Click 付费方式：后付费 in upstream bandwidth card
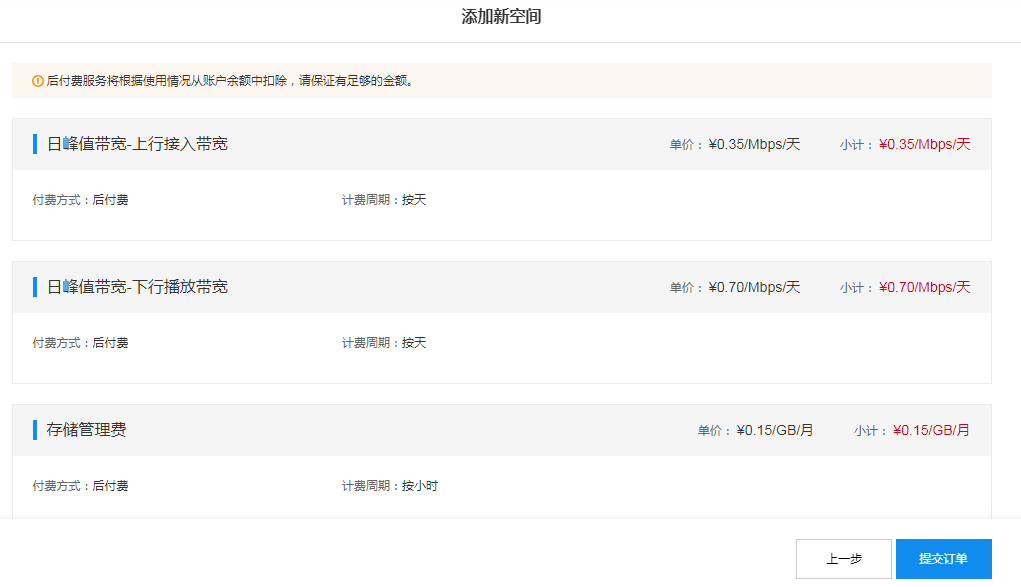Image resolution: width=1021 pixels, height=587 pixels. (81, 200)
